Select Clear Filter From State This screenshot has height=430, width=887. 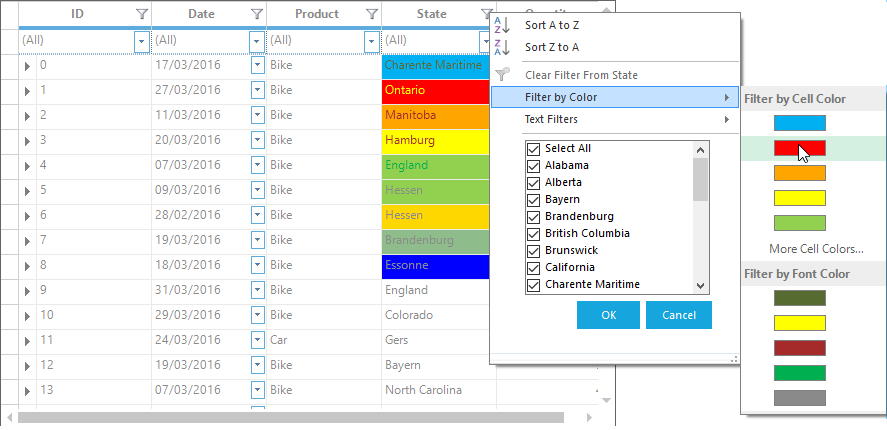pos(615,75)
